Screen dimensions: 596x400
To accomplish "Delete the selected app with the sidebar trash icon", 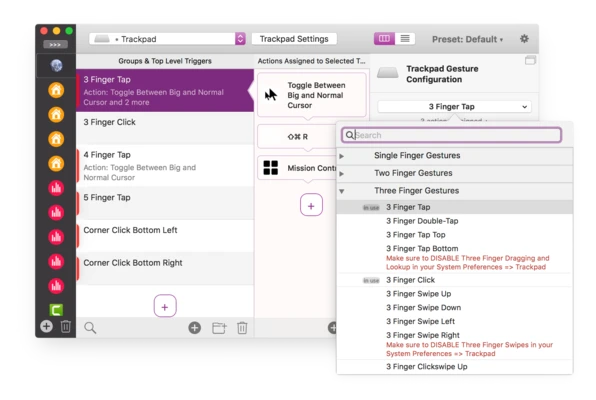I will point(65,326).
